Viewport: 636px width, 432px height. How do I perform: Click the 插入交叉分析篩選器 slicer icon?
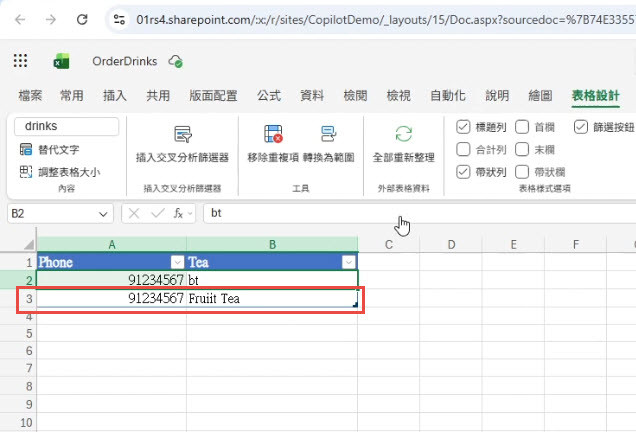pos(183,134)
